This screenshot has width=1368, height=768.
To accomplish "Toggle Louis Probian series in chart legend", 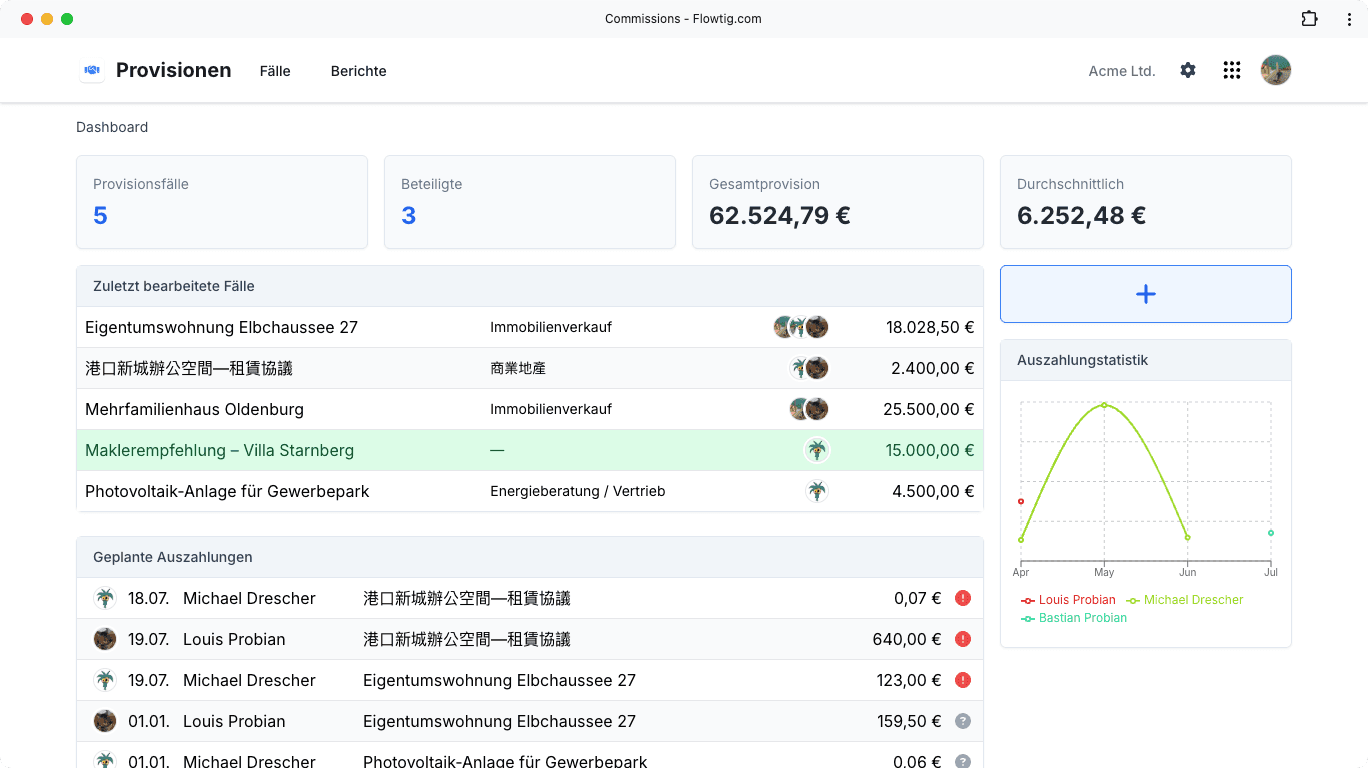I will pyautogui.click(x=1068, y=600).
